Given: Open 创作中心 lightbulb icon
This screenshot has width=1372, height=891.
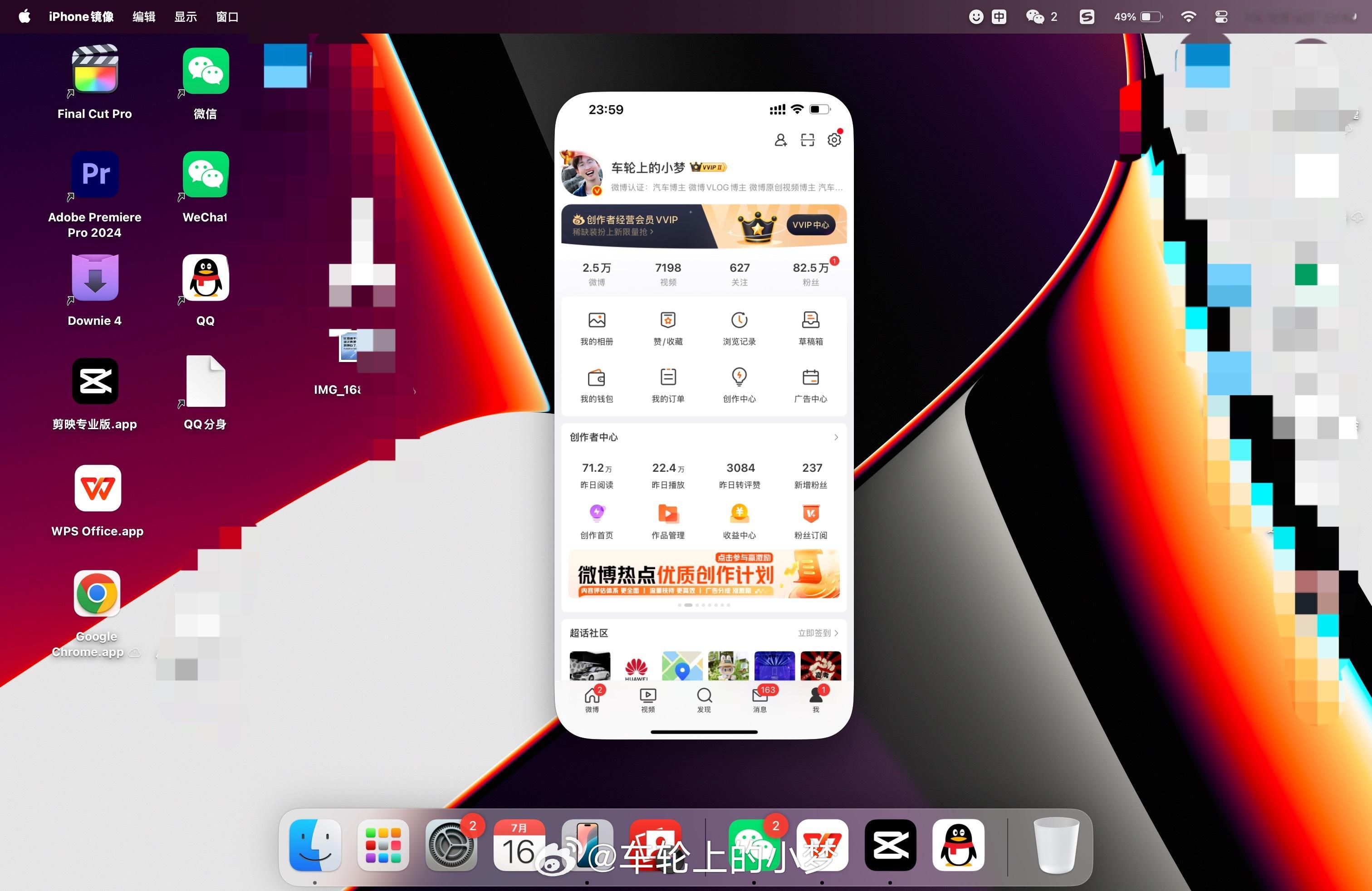Looking at the screenshot, I should click(740, 386).
